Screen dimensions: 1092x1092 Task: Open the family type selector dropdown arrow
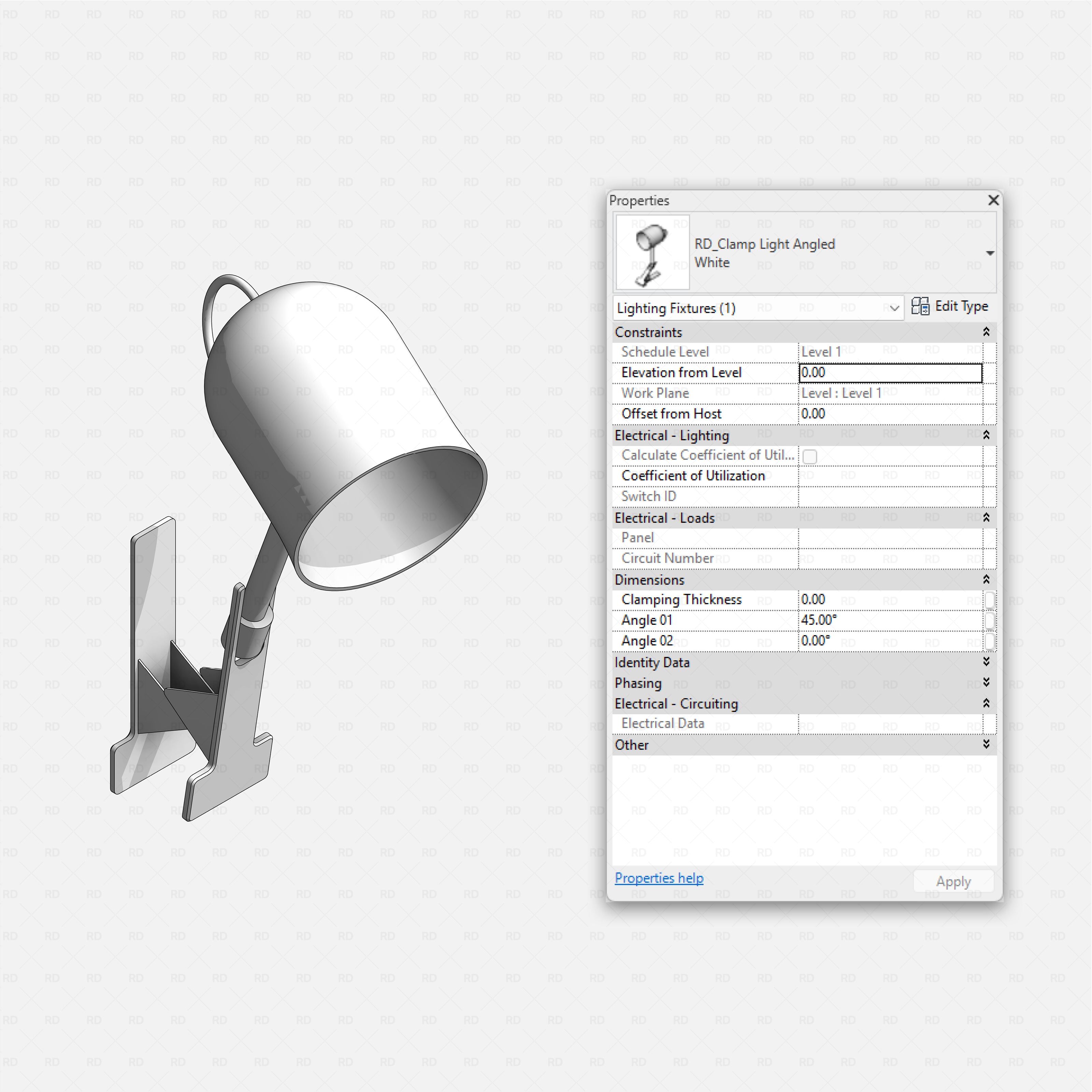(x=990, y=253)
